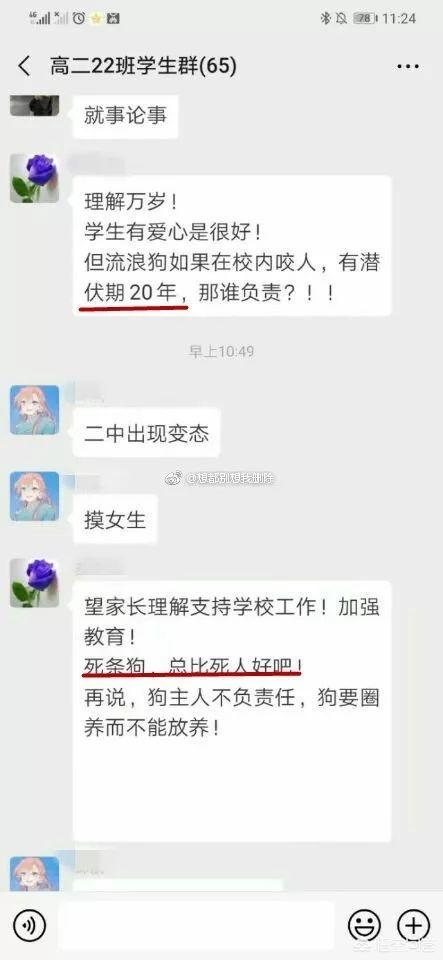
Task: Select the 摸女生 message bubble
Action: [x=115, y=519]
